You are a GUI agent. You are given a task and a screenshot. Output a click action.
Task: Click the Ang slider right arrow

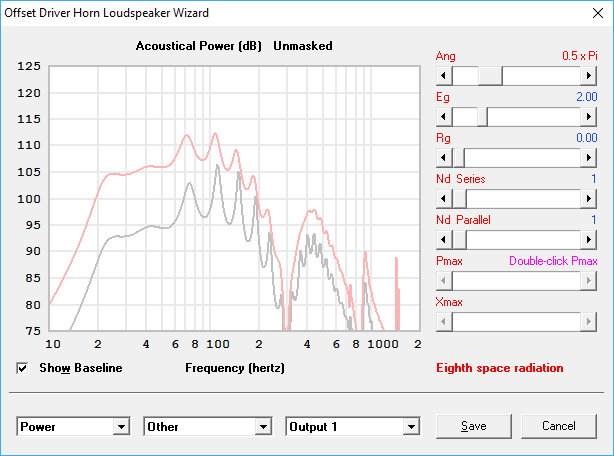pyautogui.click(x=588, y=76)
